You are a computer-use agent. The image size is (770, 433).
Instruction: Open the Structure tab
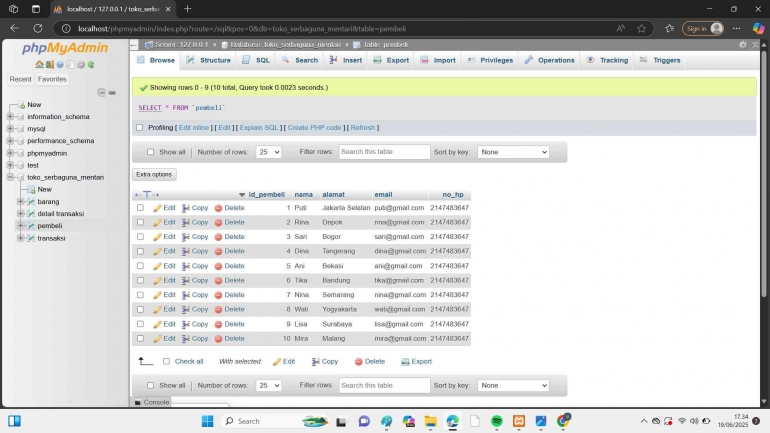click(x=209, y=60)
